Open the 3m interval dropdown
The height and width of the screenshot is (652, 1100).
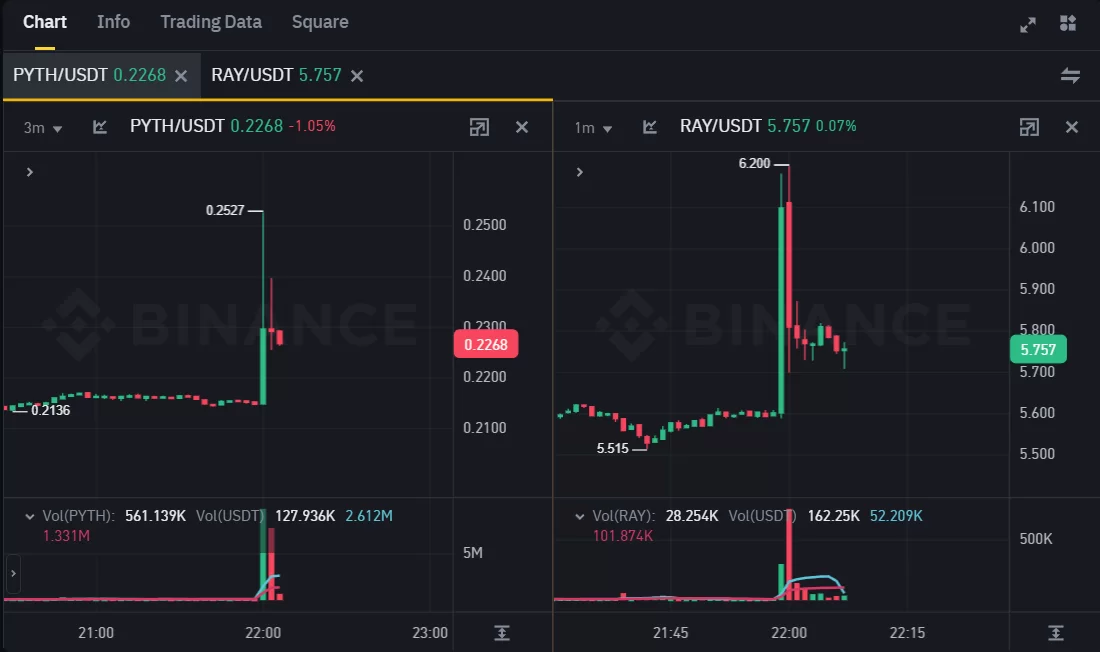[x=43, y=128]
